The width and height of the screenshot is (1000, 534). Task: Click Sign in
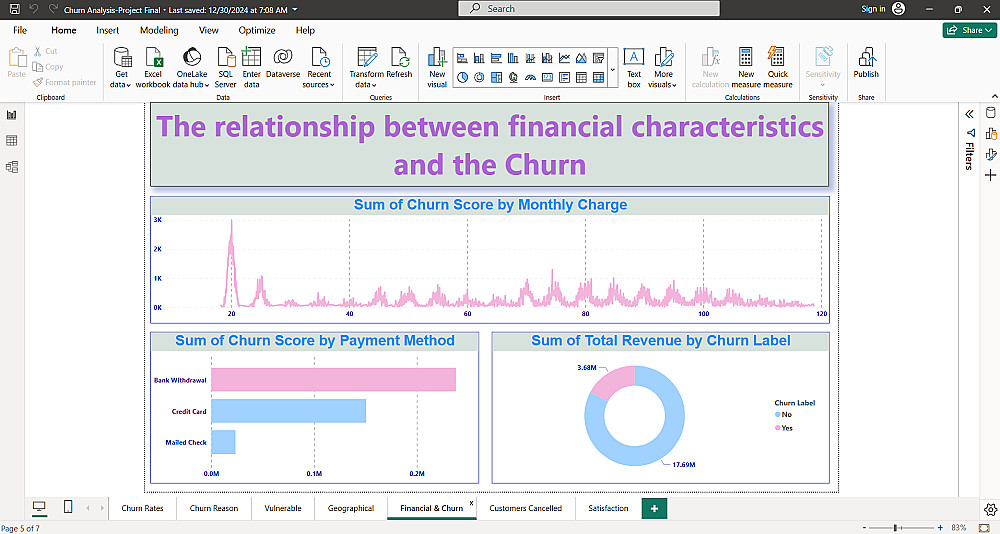click(873, 9)
